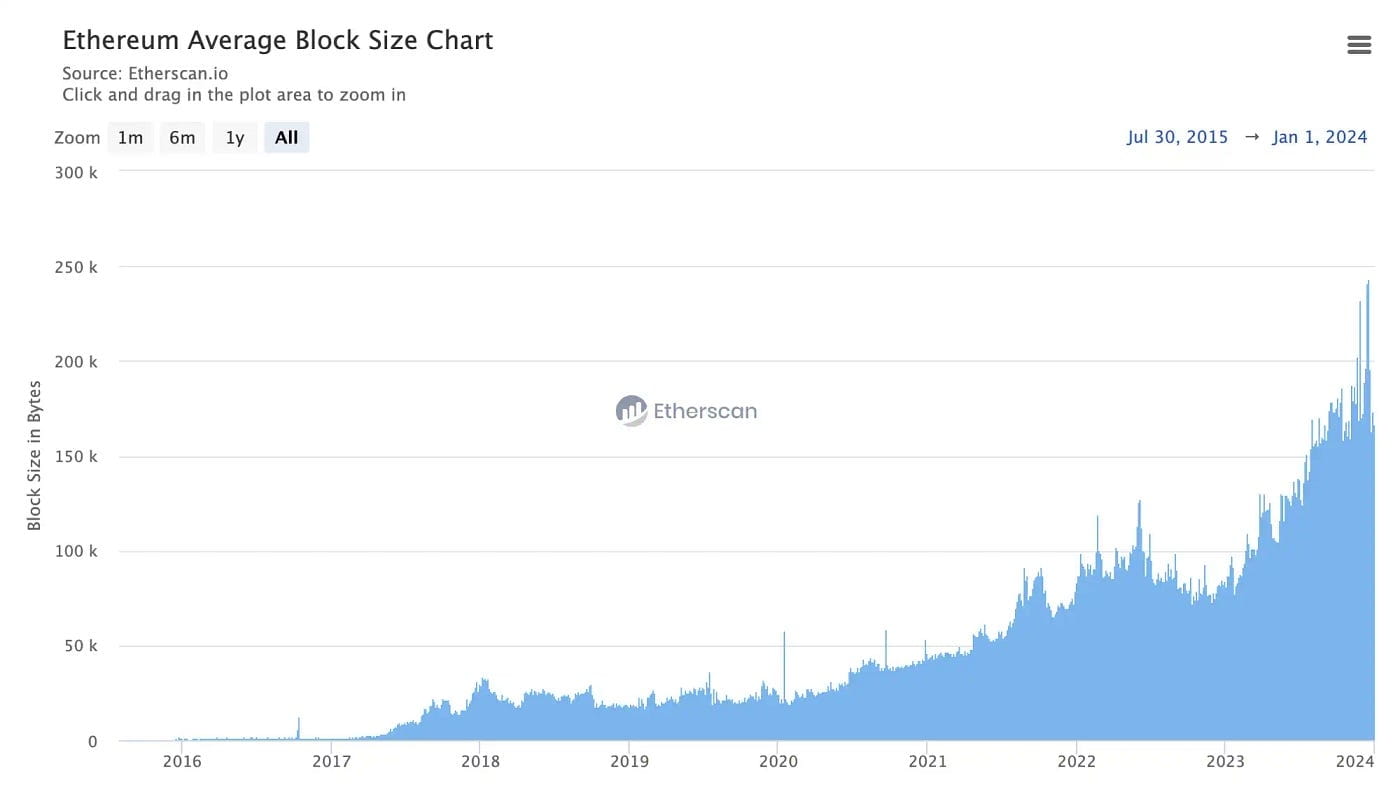
Task: Click the Etherscan watermark logo icon
Action: coord(631,410)
